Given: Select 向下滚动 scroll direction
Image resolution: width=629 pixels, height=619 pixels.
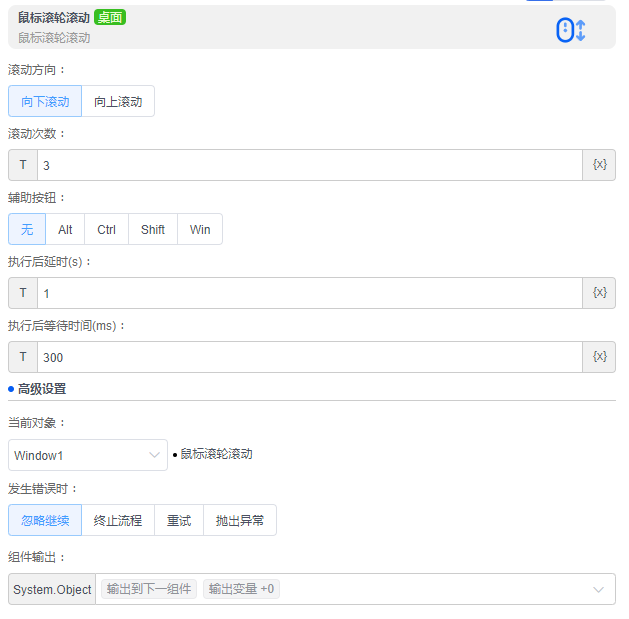Looking at the screenshot, I should coord(45,101).
